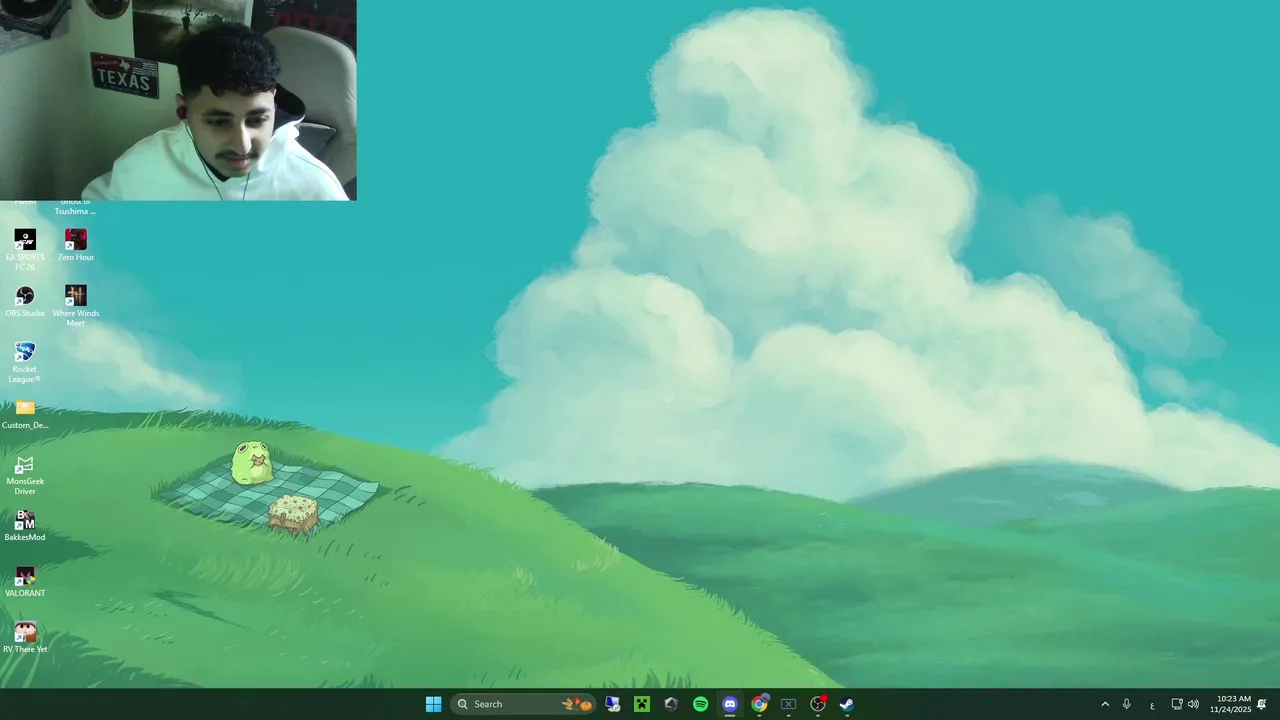
Task: Show hidden system tray icons
Action: [x=1105, y=704]
